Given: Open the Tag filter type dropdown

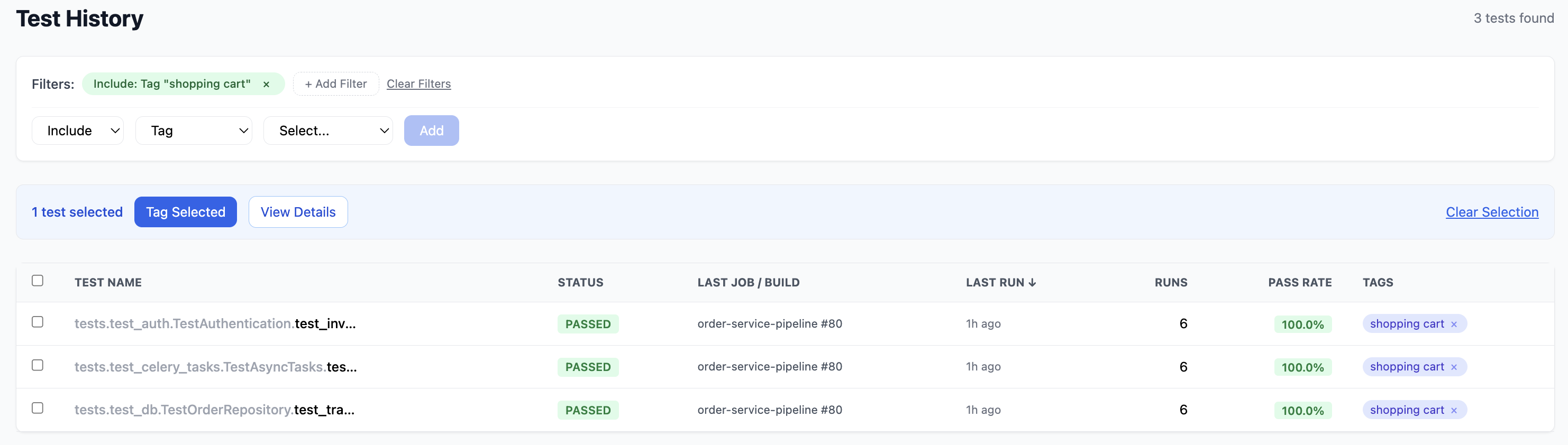Looking at the screenshot, I should [x=194, y=131].
